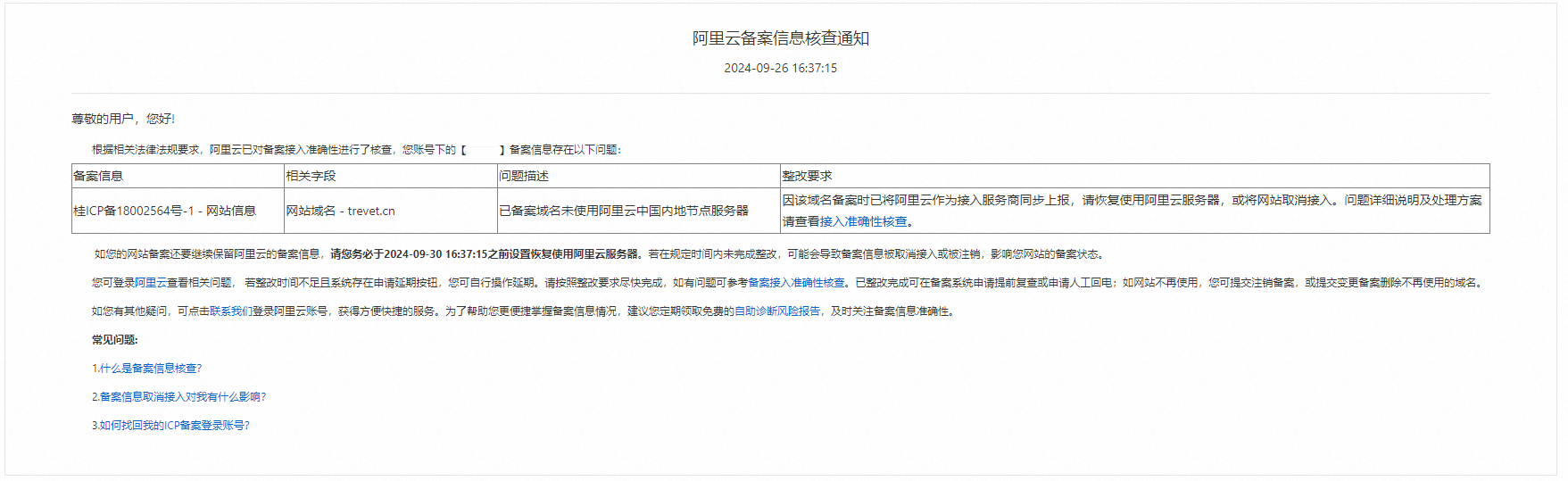Screen dimensions: 1568x481
Task: Click the 尊敬的用户,您好! greeting
Action: pos(123,119)
